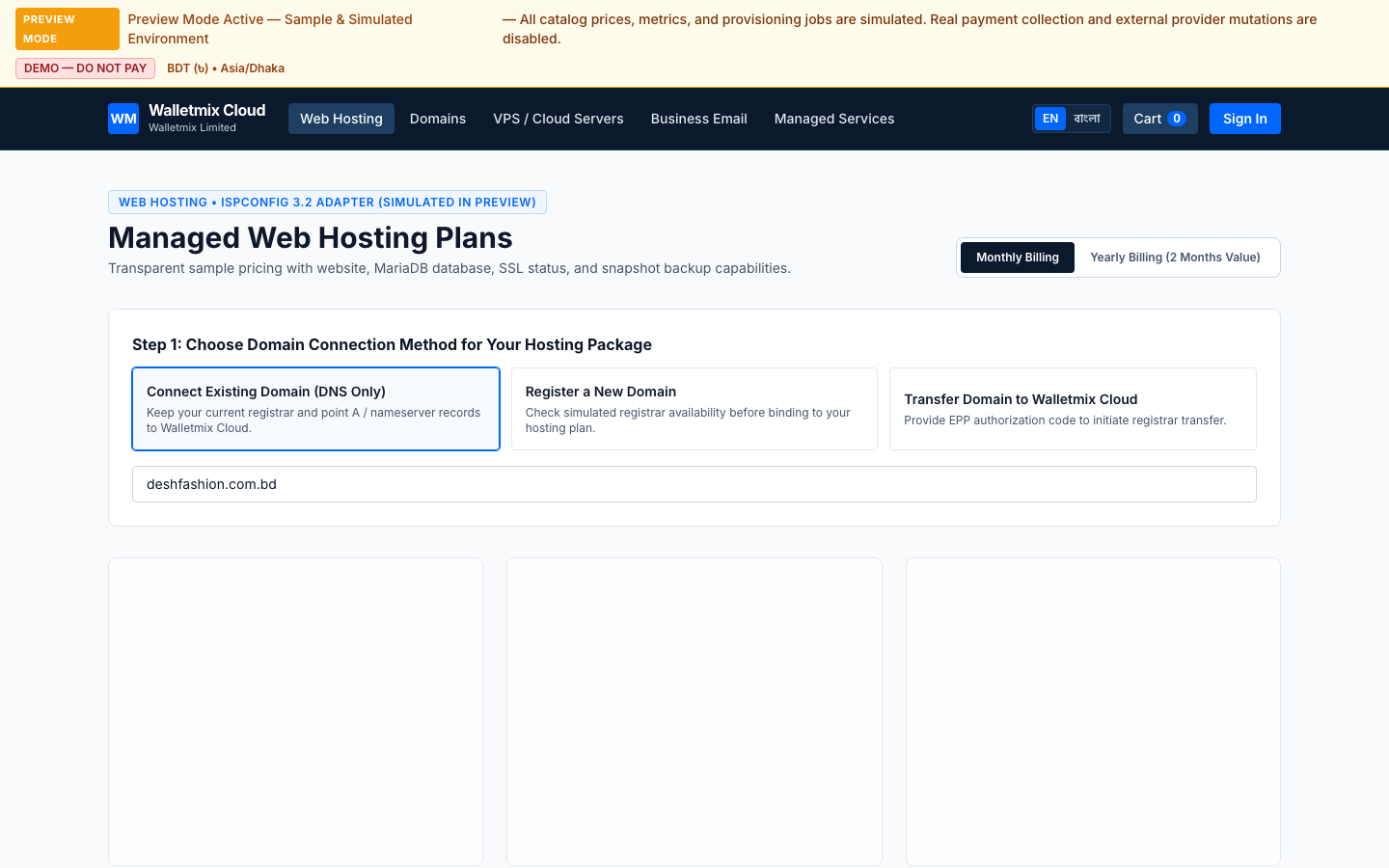Go to the Domains menu item
Image resolution: width=1389 pixels, height=868 pixels.
click(x=438, y=119)
